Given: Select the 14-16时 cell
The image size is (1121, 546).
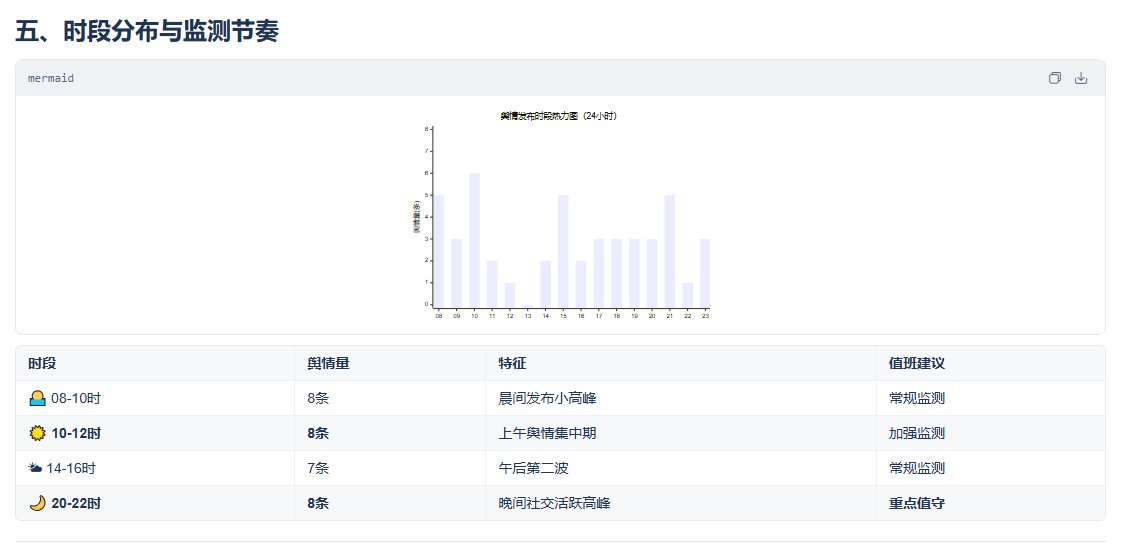Looking at the screenshot, I should 155,468.
